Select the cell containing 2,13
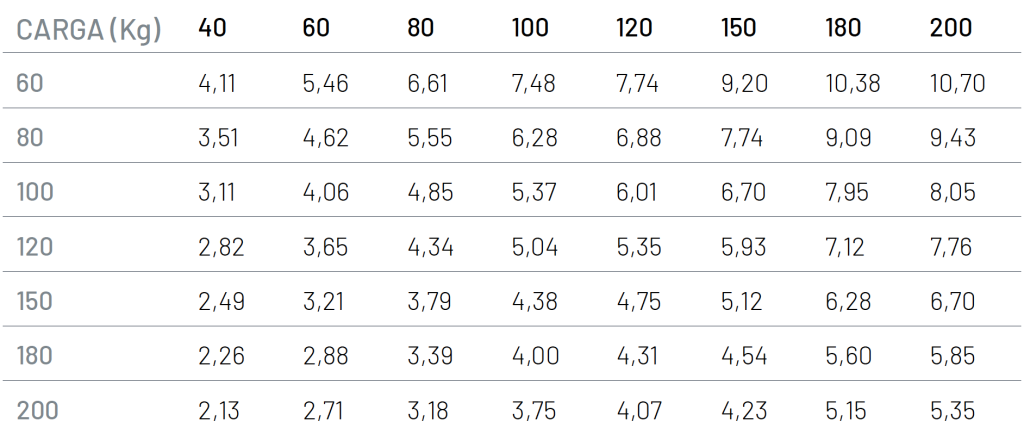Viewport: 1024px width, 434px height. point(220,410)
